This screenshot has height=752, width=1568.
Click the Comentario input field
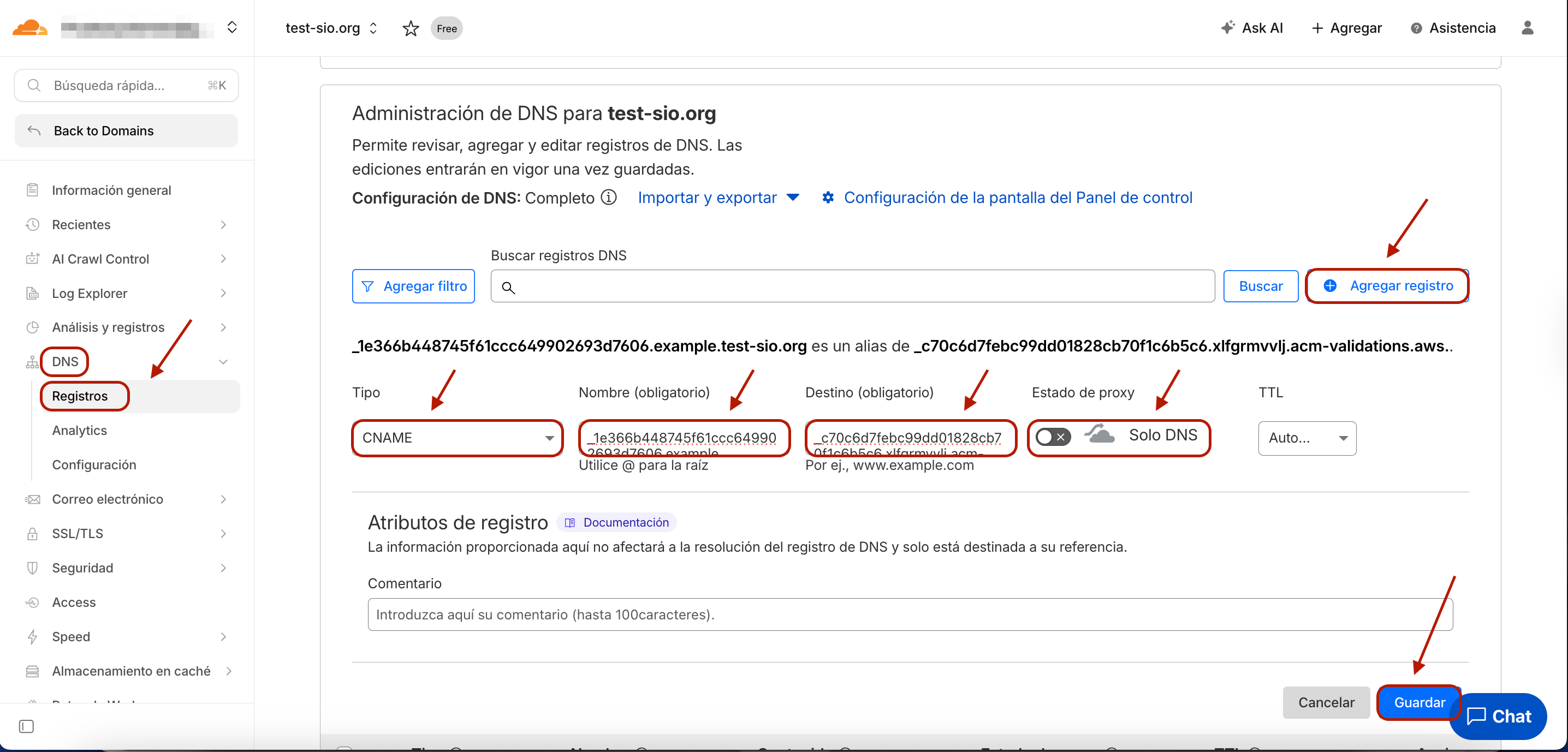click(x=910, y=614)
